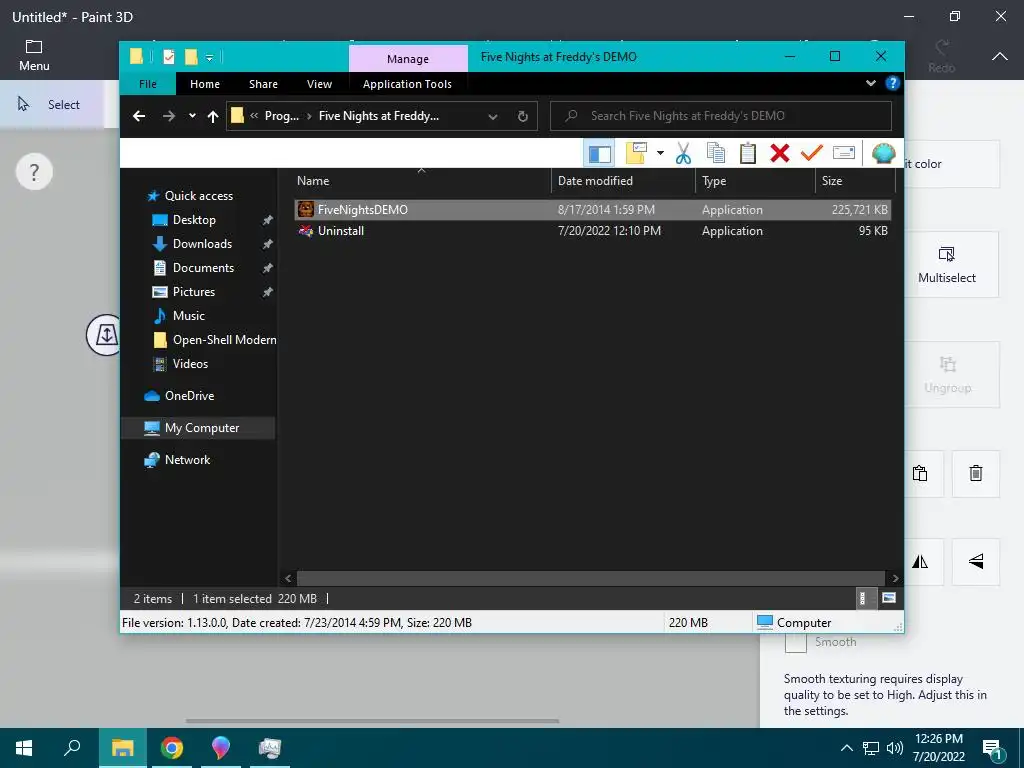The width and height of the screenshot is (1024, 768).
Task: Select the FiveNightsDEMO application file
Action: pyautogui.click(x=592, y=210)
